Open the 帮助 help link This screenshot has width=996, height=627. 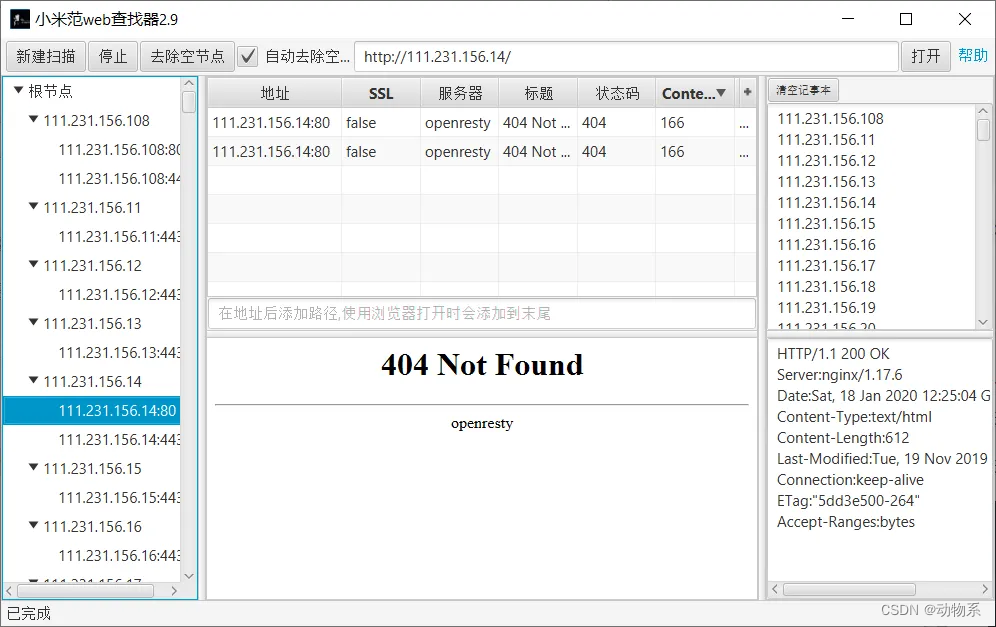pos(972,55)
